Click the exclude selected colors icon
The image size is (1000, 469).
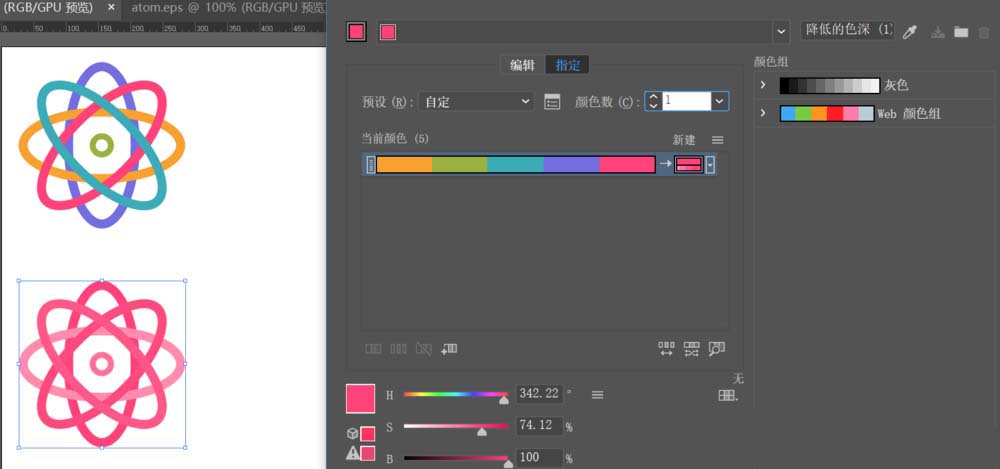pyautogui.click(x=423, y=349)
